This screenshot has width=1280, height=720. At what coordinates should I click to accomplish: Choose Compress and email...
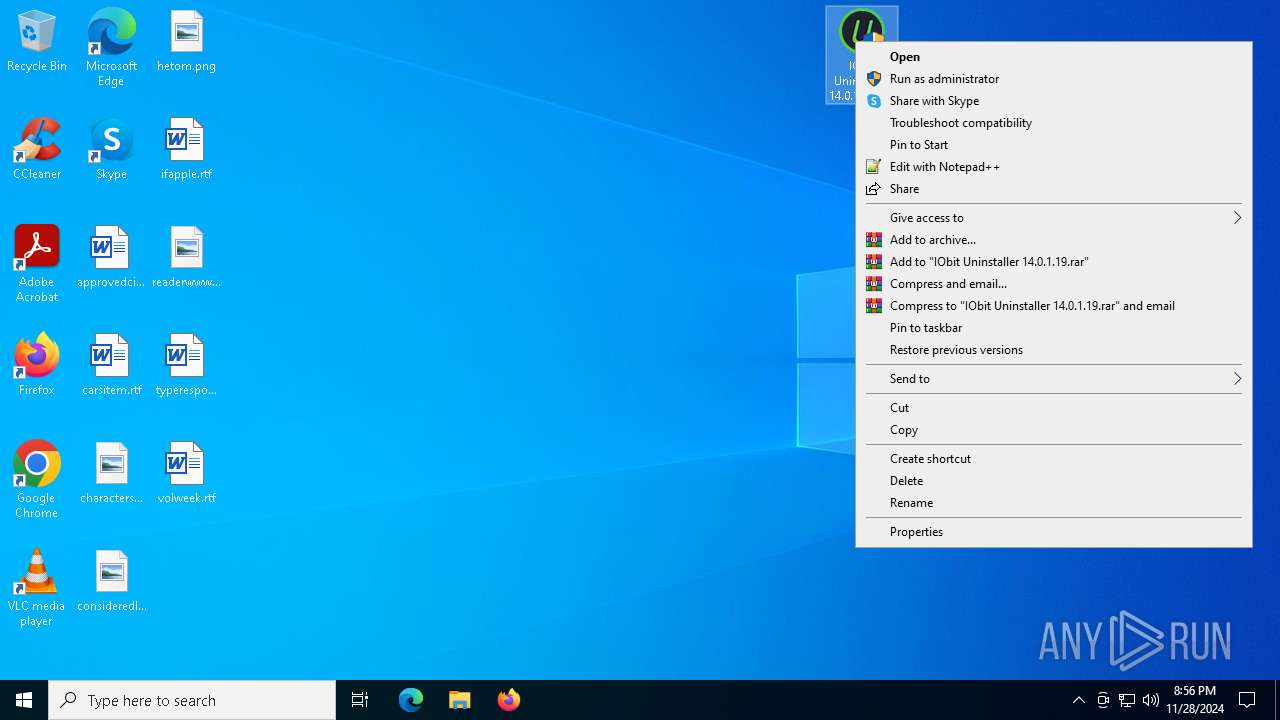pos(1054,284)
